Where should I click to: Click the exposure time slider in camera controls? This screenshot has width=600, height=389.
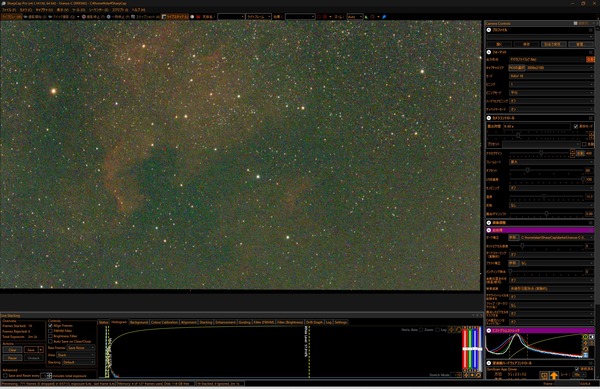point(538,135)
